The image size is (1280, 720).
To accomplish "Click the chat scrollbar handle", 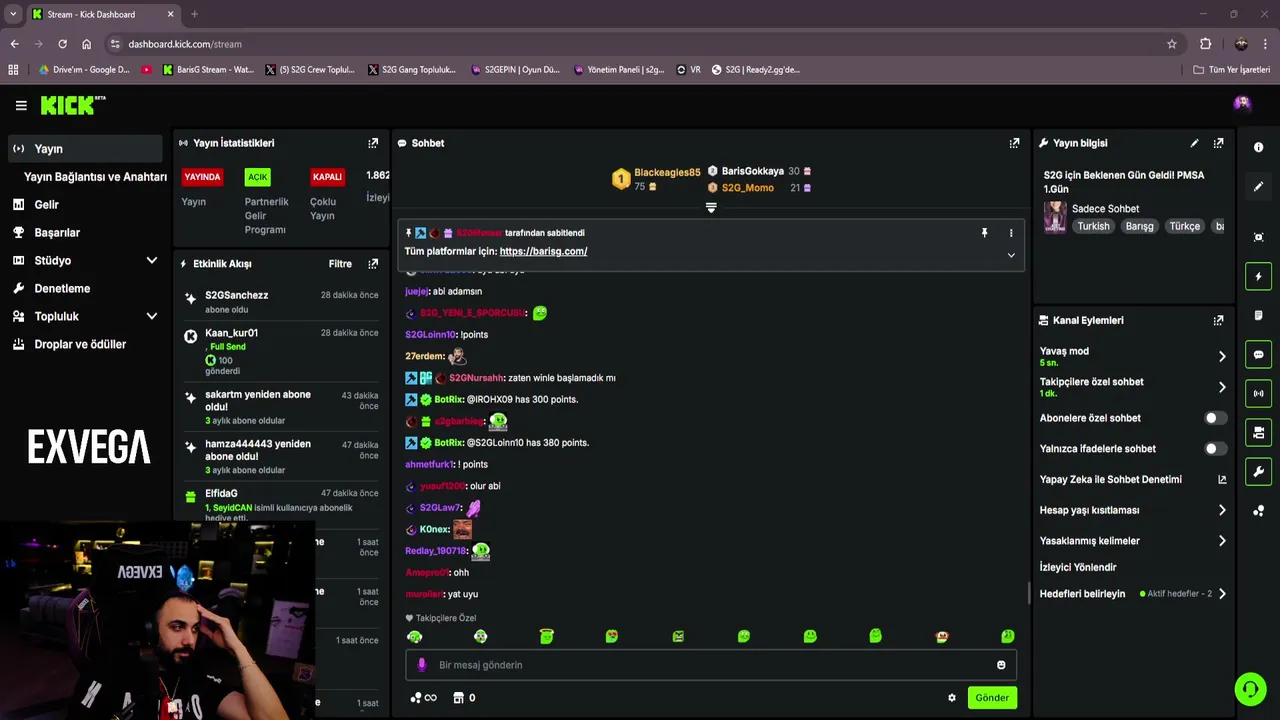I will coord(1029,593).
